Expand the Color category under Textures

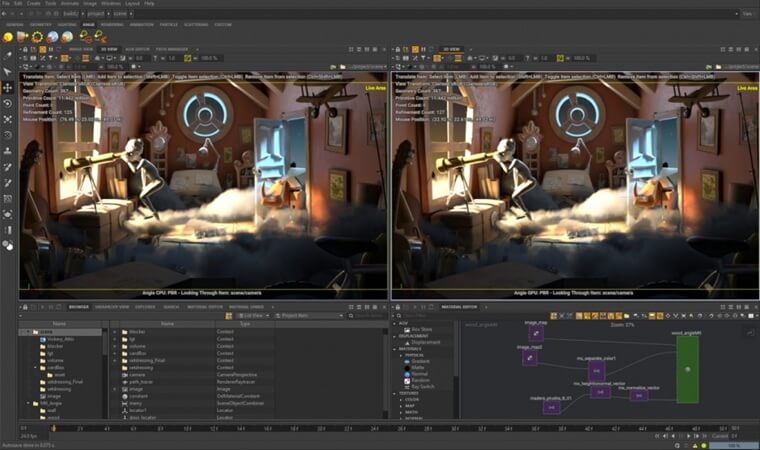[x=401, y=400]
